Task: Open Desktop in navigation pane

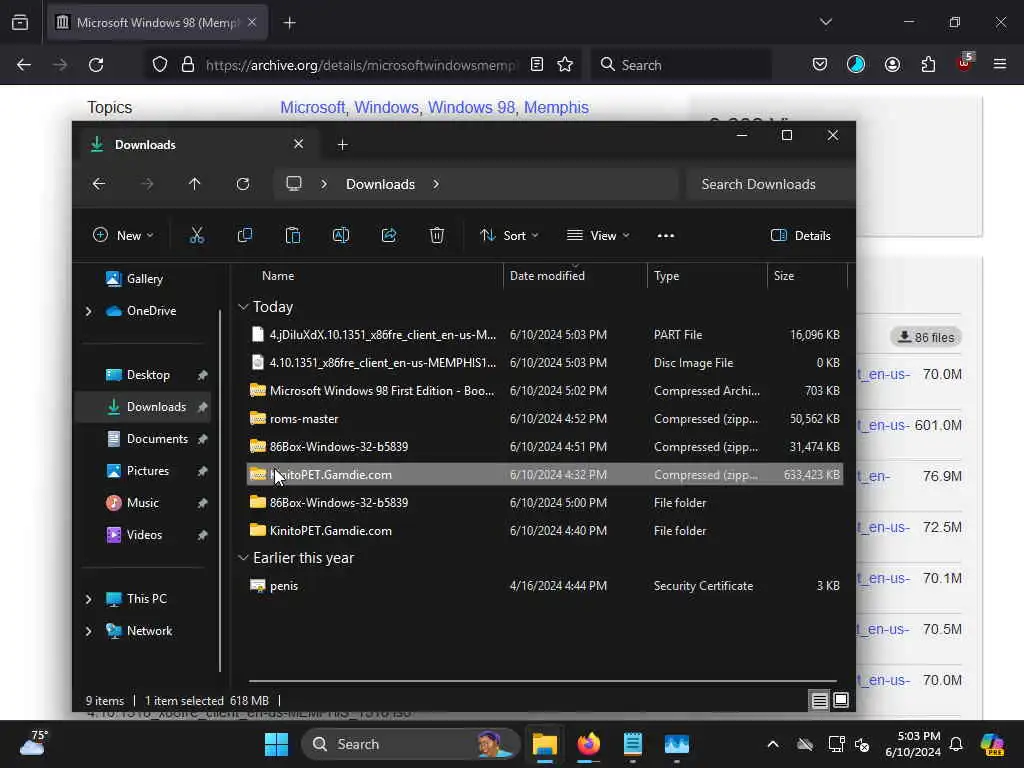Action: pos(148,375)
